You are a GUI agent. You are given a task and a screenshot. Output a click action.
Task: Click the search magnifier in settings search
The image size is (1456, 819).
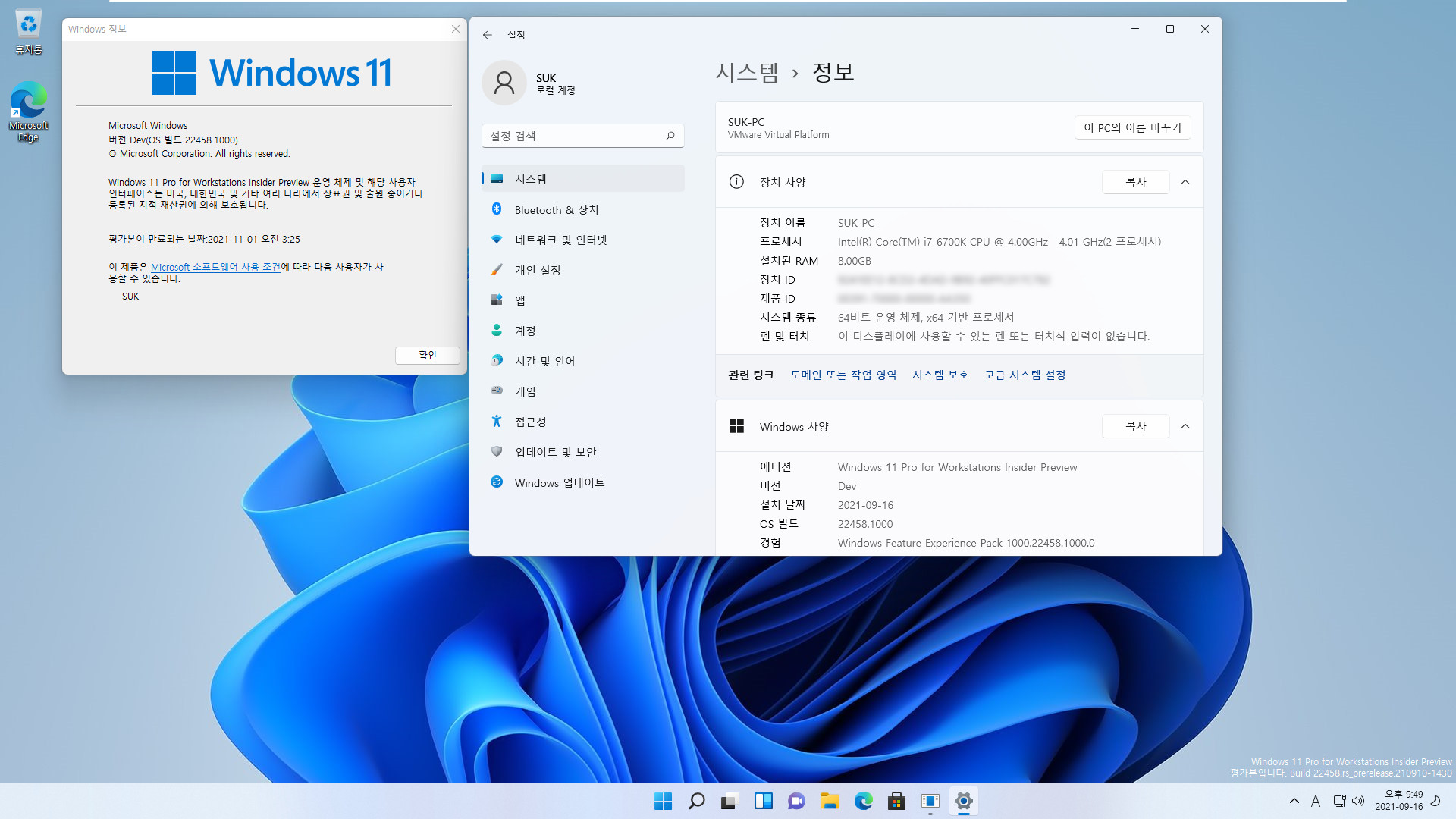[x=670, y=136]
